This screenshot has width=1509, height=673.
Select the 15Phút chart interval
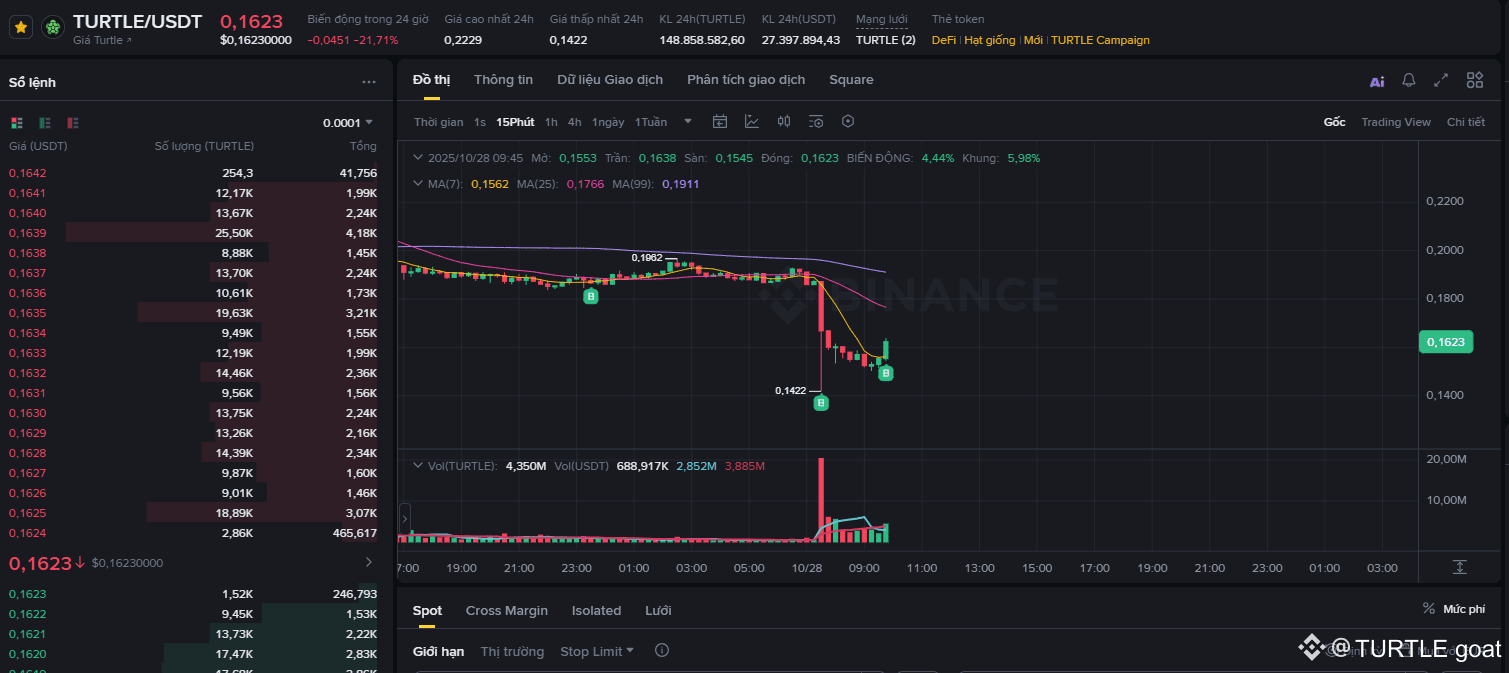click(x=515, y=122)
